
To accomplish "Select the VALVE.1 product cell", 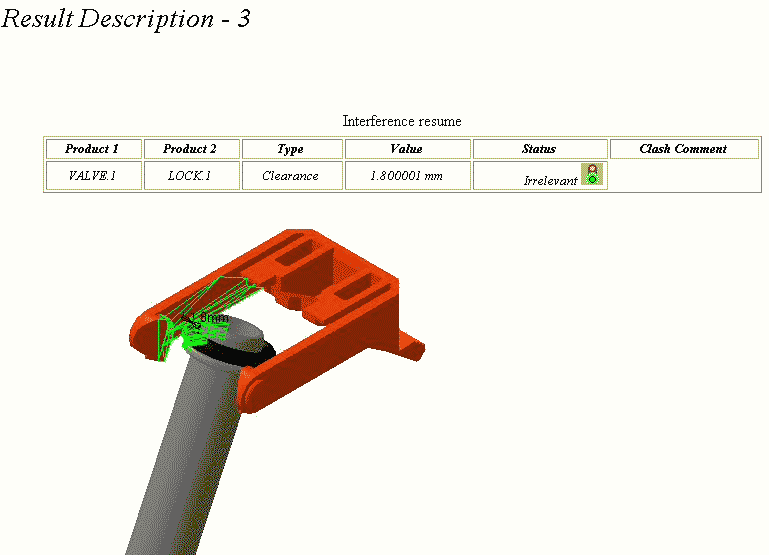I will pos(92,176).
